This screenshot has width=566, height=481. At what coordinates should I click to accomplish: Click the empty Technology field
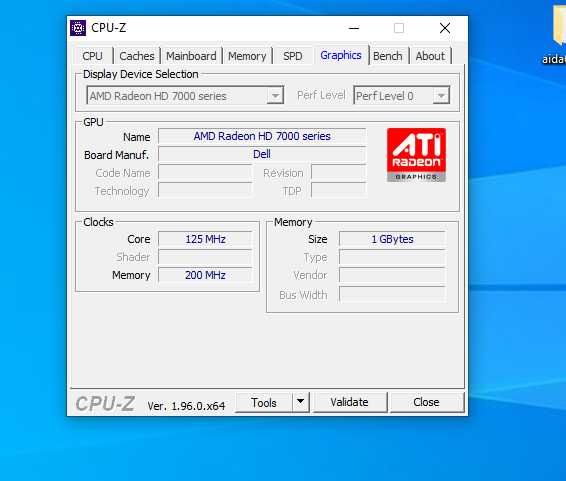205,190
